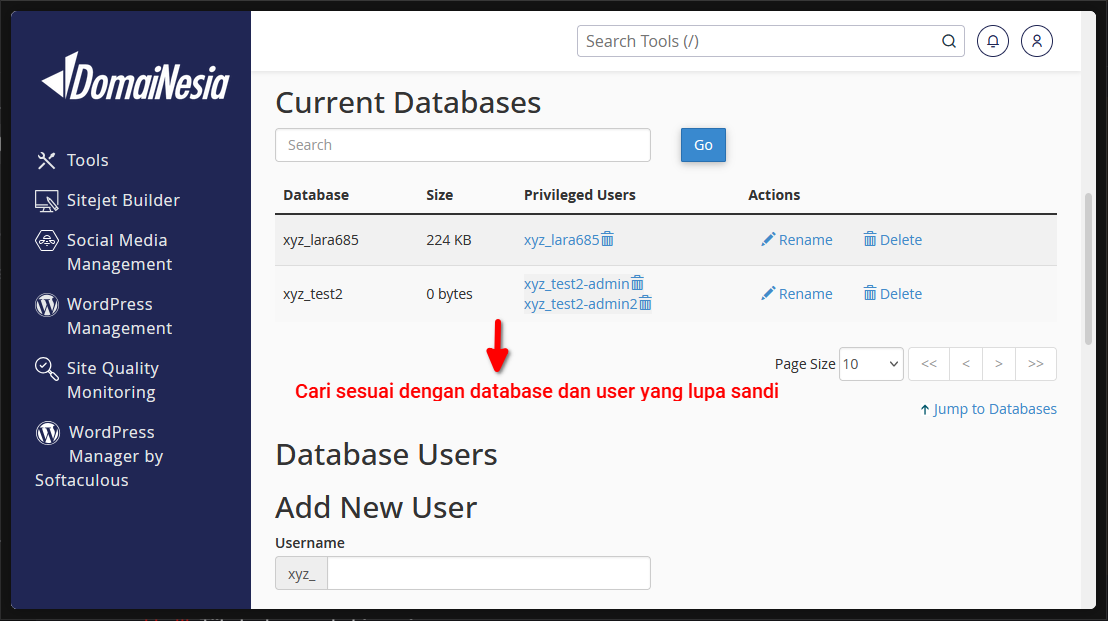Open the notifications bell icon
Viewport: 1108px width, 621px height.
(992, 40)
